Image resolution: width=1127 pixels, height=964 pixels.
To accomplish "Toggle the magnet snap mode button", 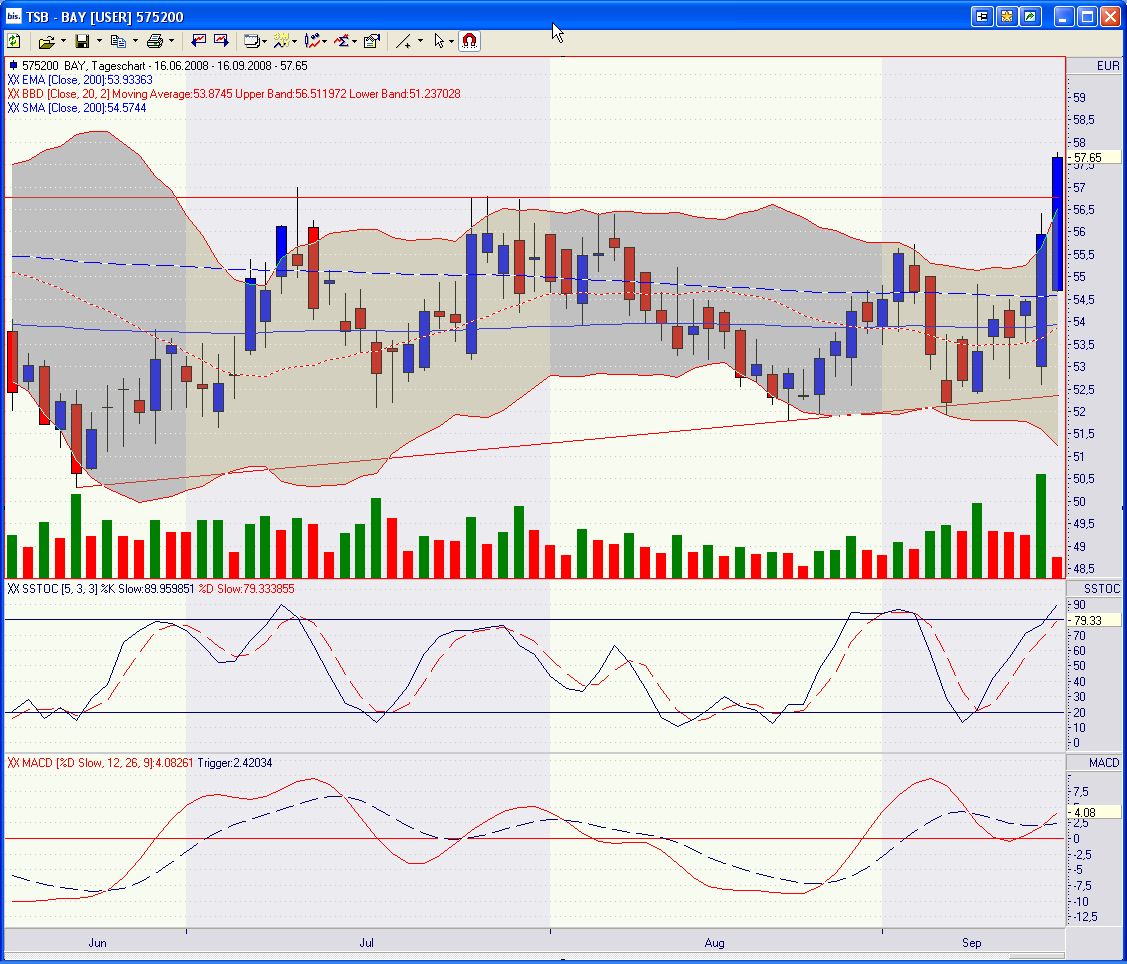I will (469, 41).
